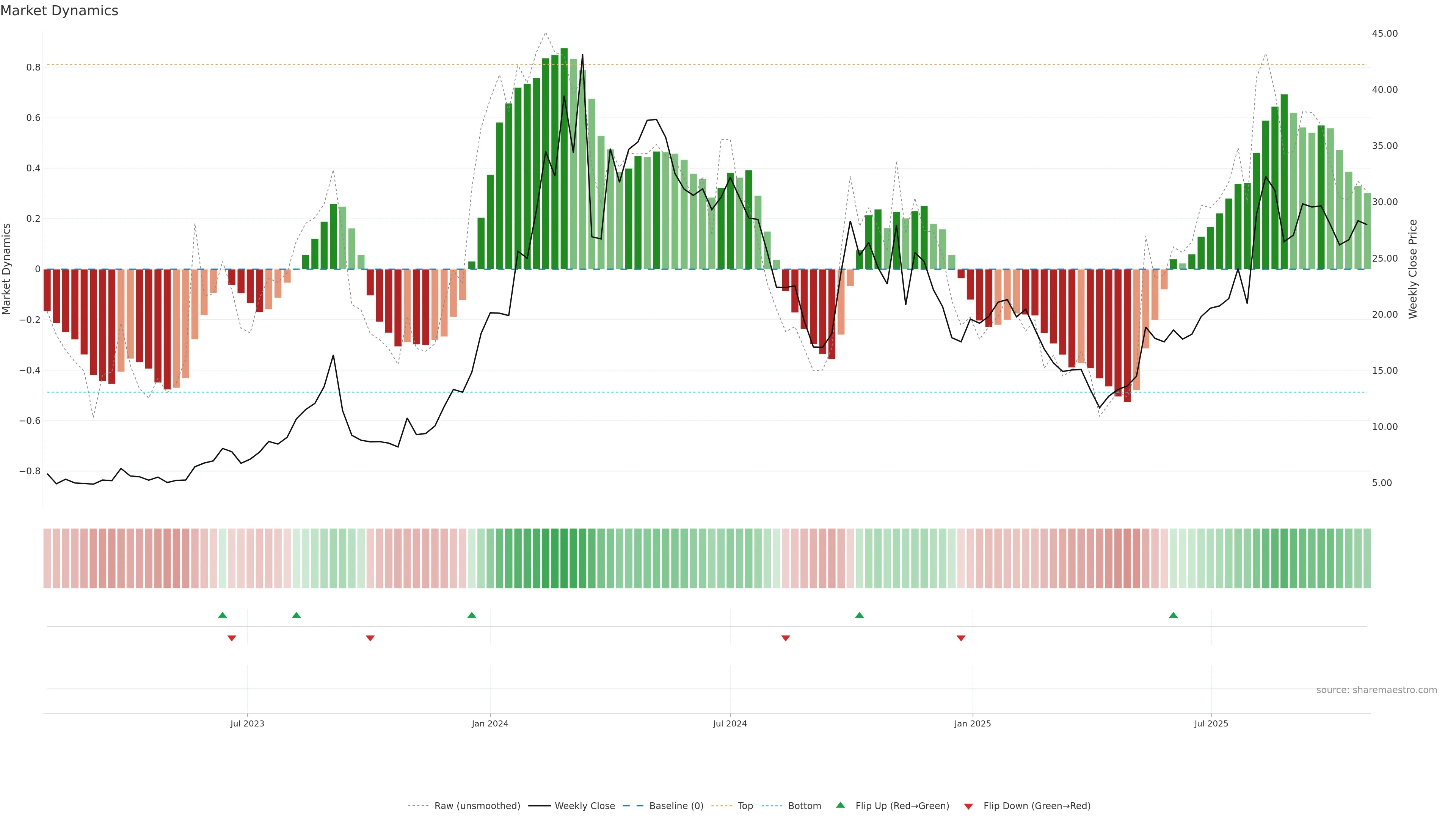Click the red Flip Down marker after Jul 2024
This screenshot has height=819, width=1456.
[785, 638]
